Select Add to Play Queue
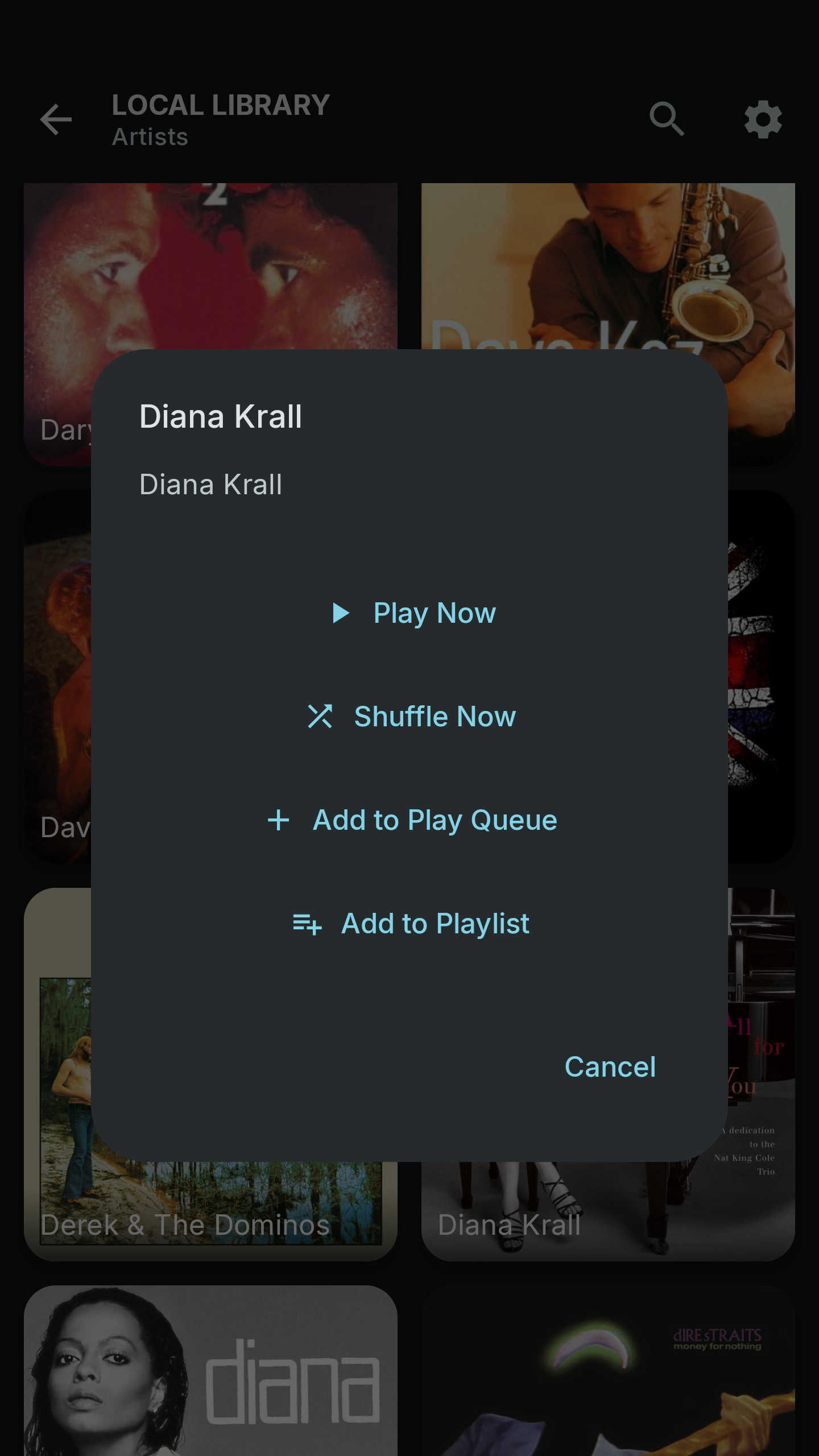 pyautogui.click(x=435, y=820)
